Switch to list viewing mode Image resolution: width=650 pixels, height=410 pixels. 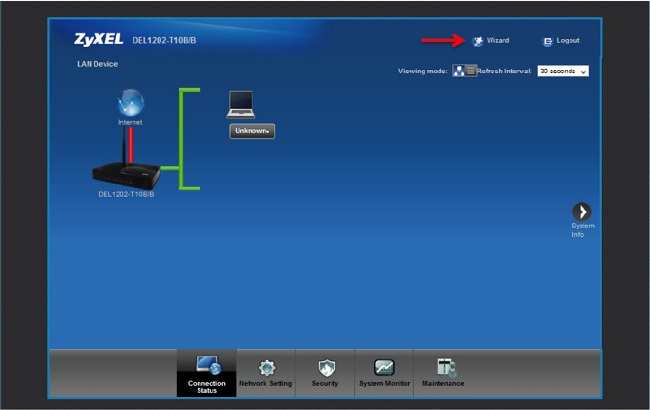tap(471, 71)
